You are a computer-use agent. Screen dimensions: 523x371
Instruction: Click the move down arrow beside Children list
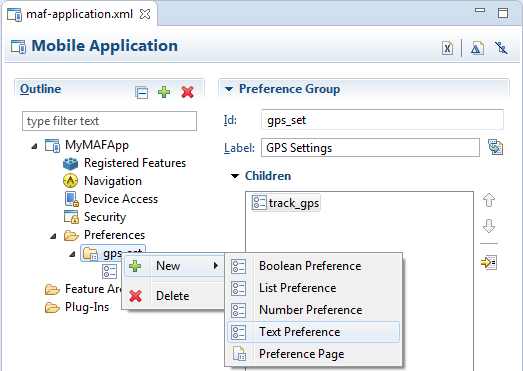(489, 226)
